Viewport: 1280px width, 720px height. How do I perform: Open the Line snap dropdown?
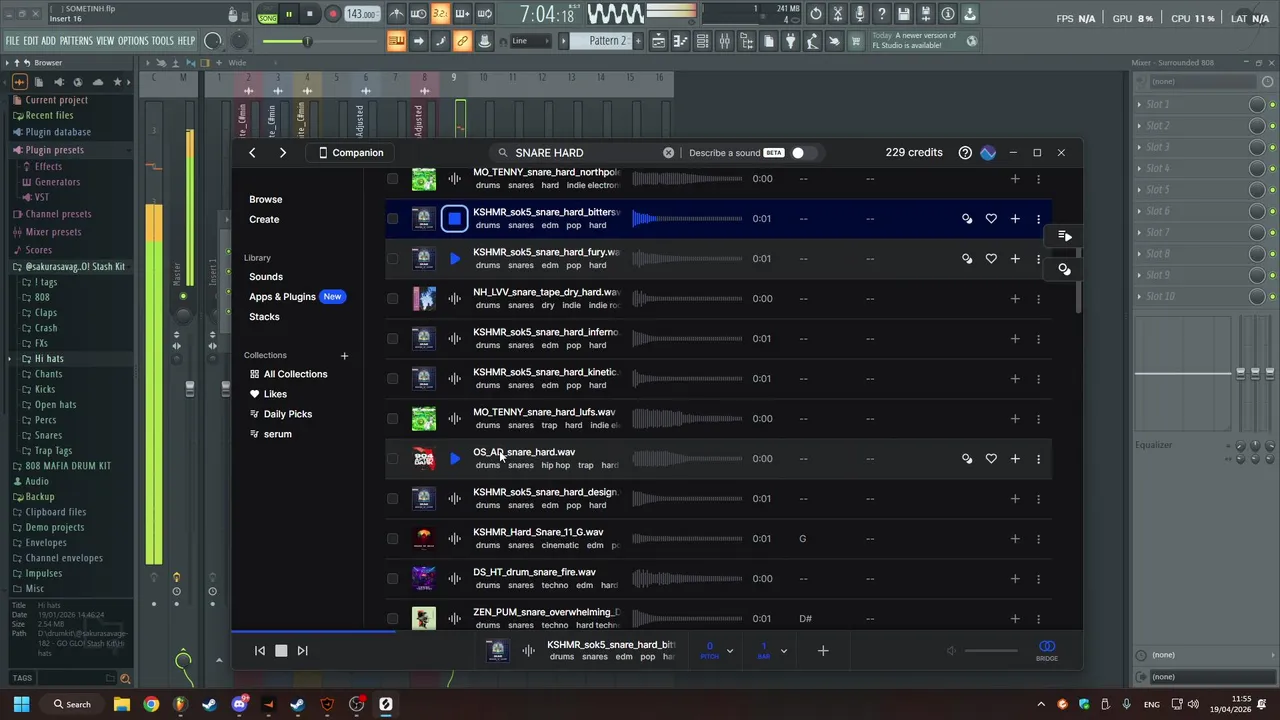point(530,41)
